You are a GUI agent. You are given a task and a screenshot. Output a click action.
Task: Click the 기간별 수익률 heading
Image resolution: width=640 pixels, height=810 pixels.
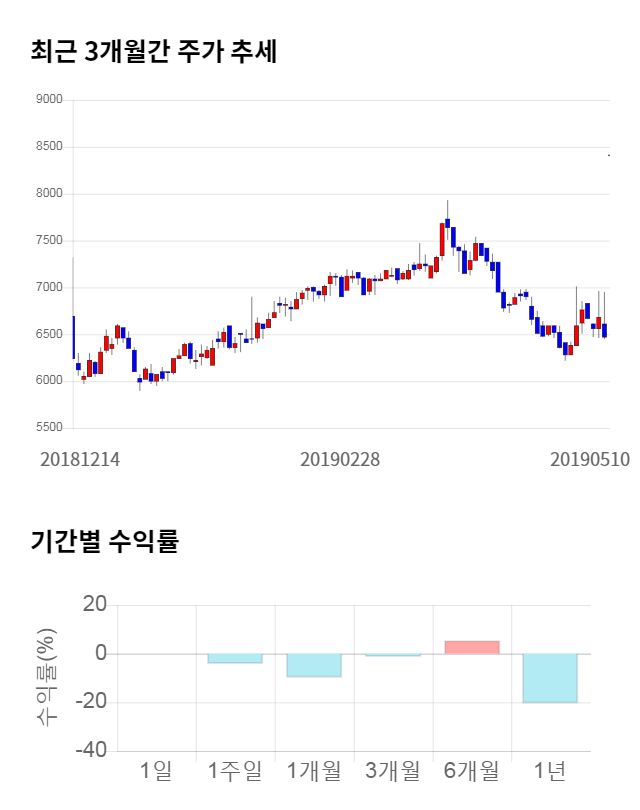tap(104, 542)
